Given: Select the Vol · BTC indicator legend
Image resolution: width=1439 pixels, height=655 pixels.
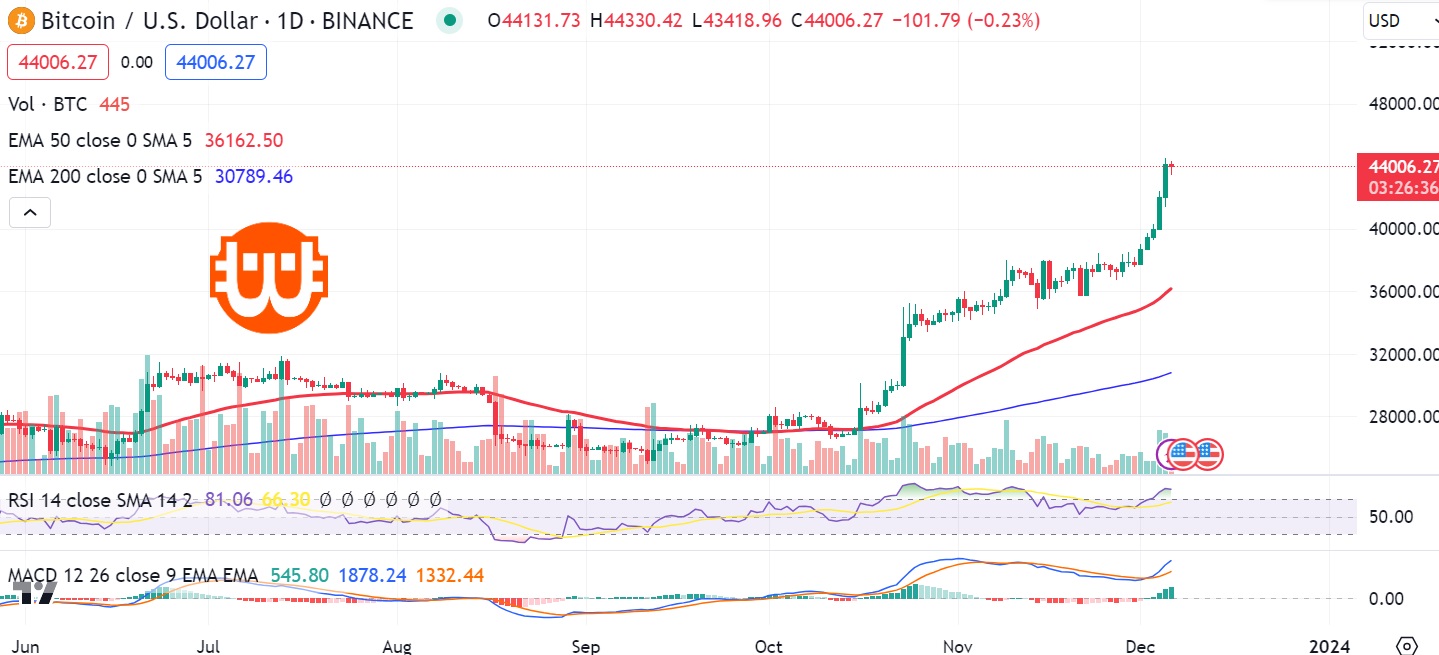Looking at the screenshot, I should pos(48,104).
